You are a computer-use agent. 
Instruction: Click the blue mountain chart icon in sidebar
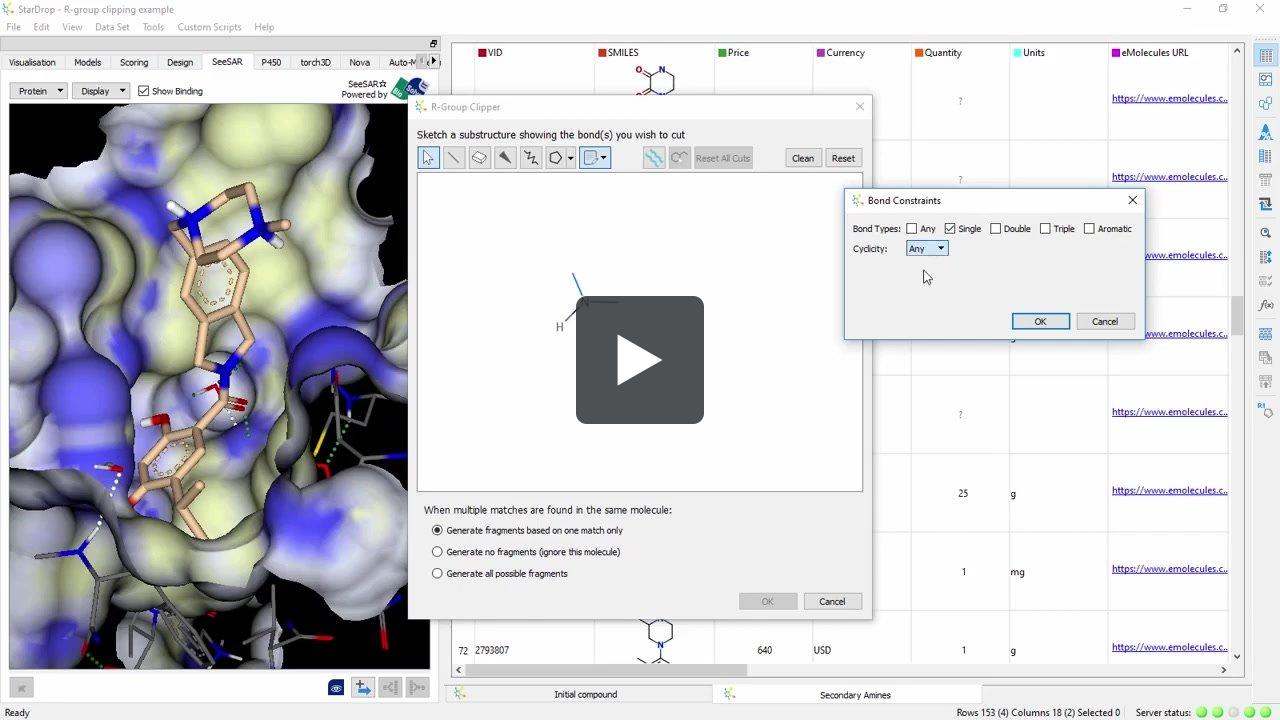pyautogui.click(x=1266, y=130)
